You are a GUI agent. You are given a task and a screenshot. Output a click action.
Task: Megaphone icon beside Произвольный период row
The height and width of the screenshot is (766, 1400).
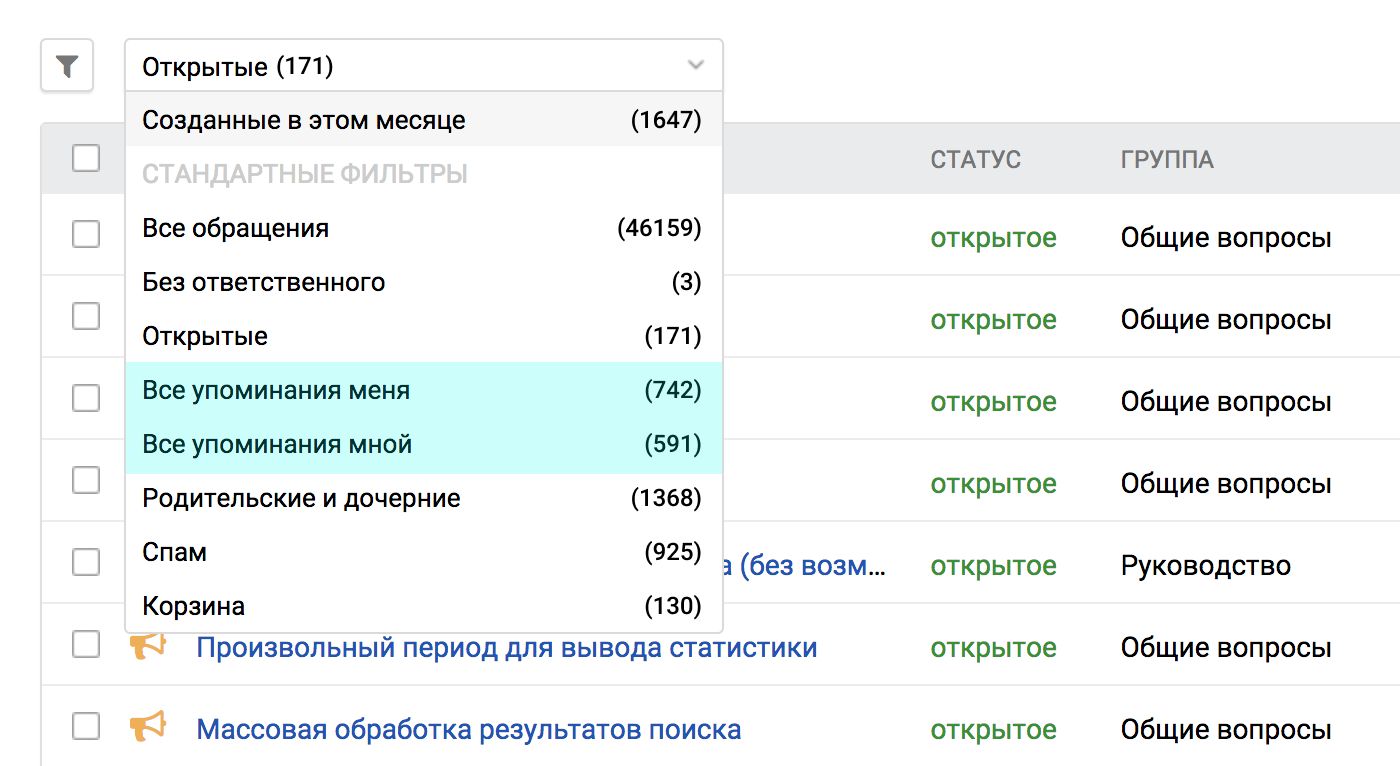tap(147, 647)
